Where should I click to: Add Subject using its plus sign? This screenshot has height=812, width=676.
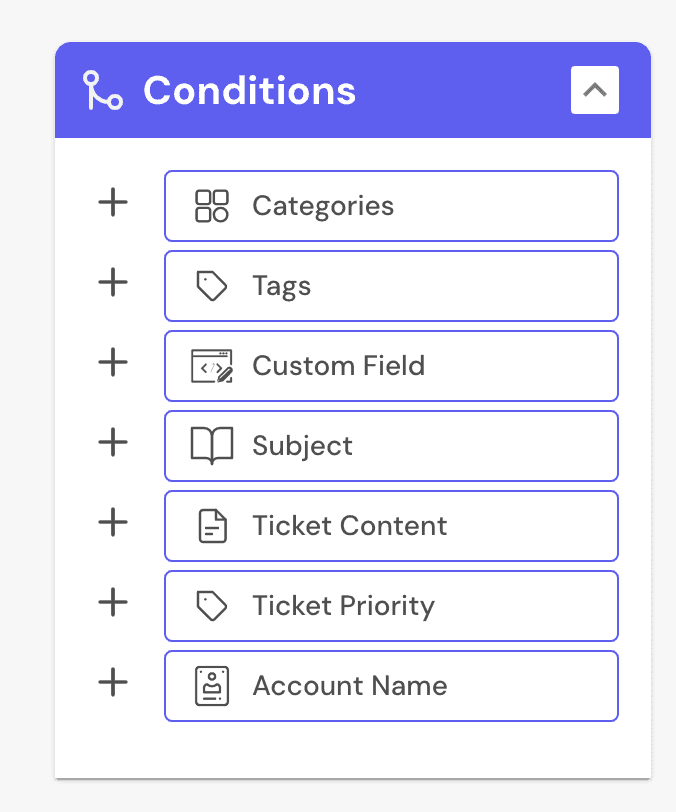coord(113,443)
